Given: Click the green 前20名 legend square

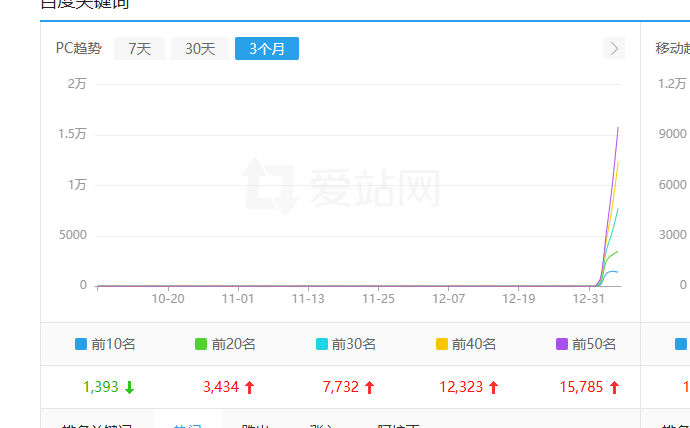Looking at the screenshot, I should (x=201, y=344).
